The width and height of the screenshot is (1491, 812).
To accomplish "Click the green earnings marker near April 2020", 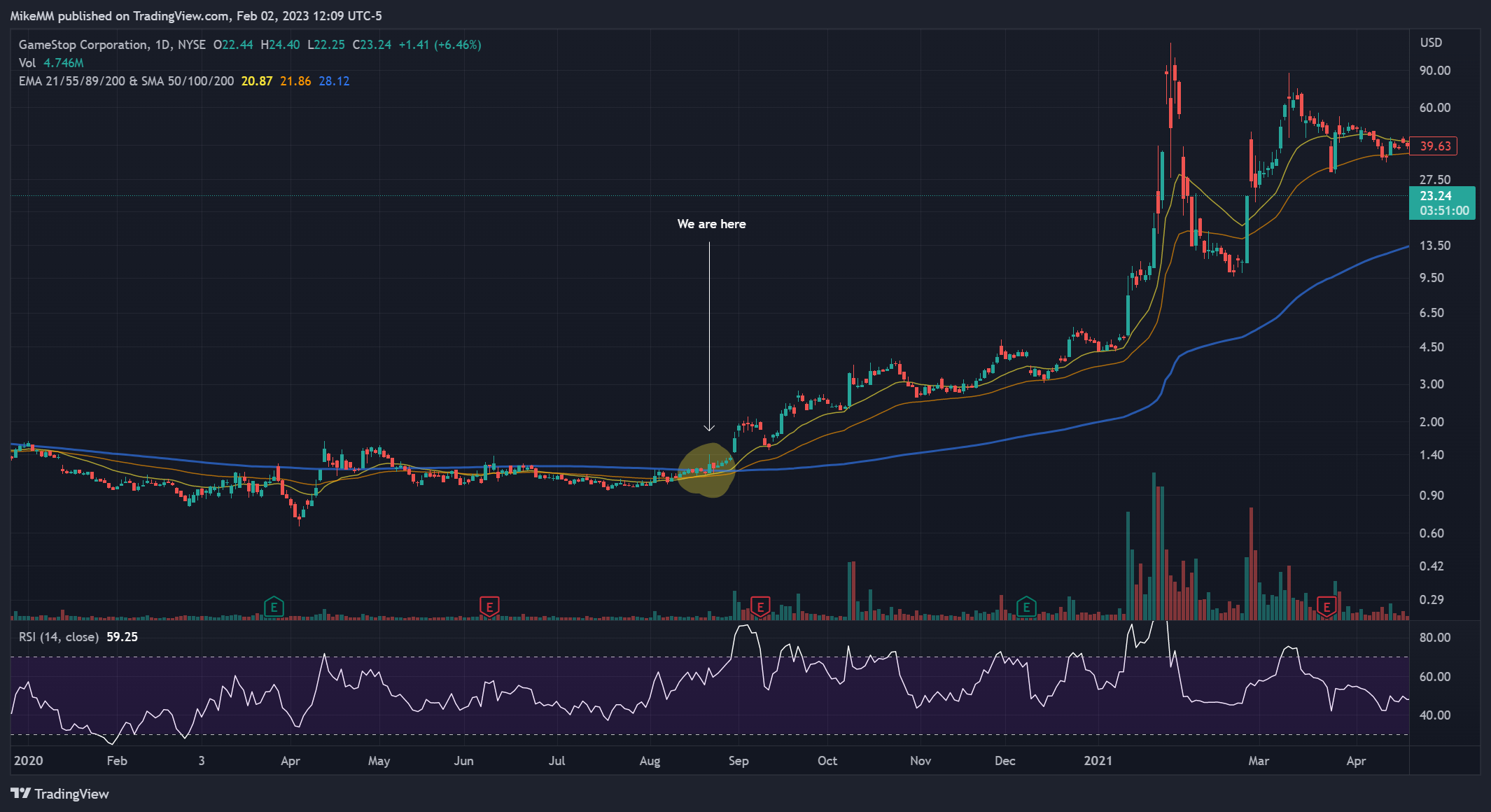I will 274,606.
